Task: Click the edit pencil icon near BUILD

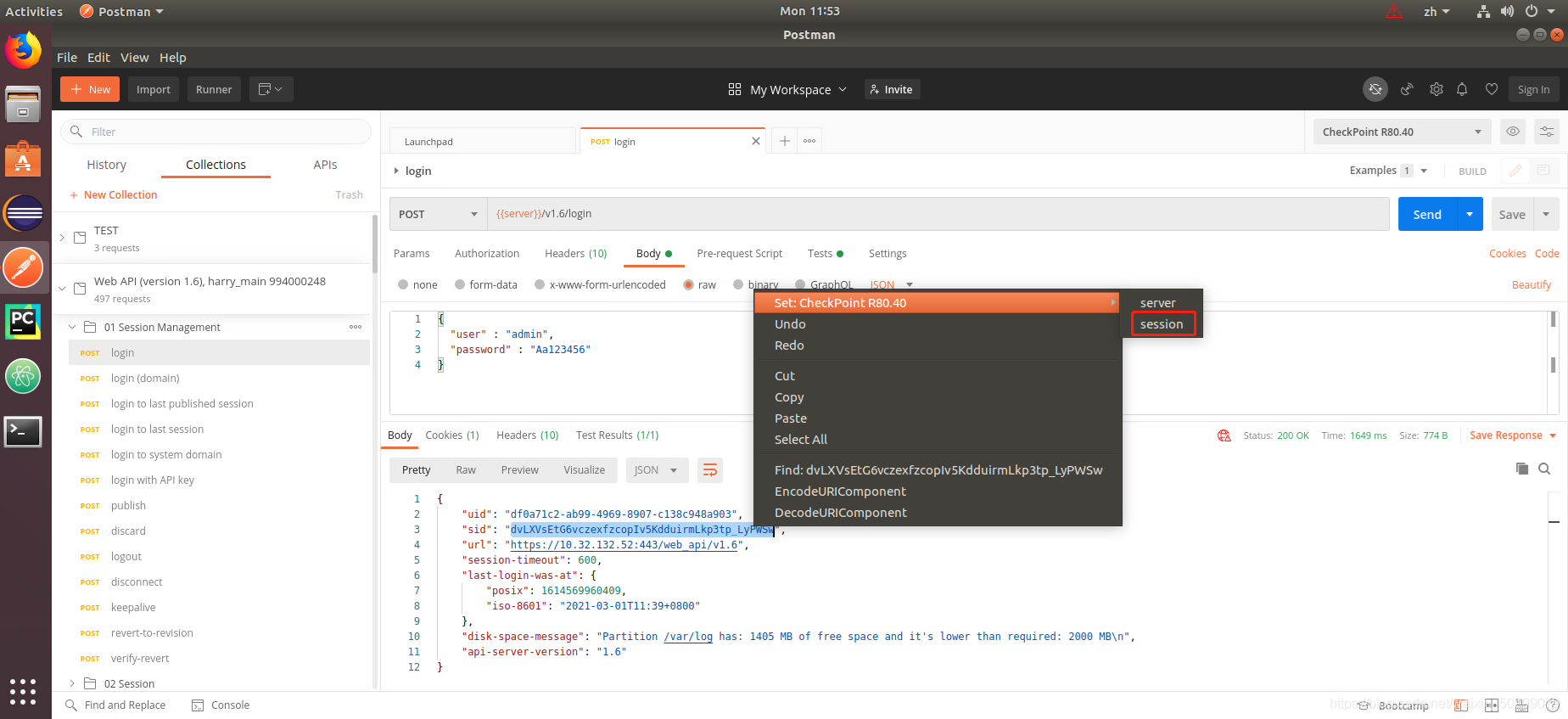Action: 1515,171
